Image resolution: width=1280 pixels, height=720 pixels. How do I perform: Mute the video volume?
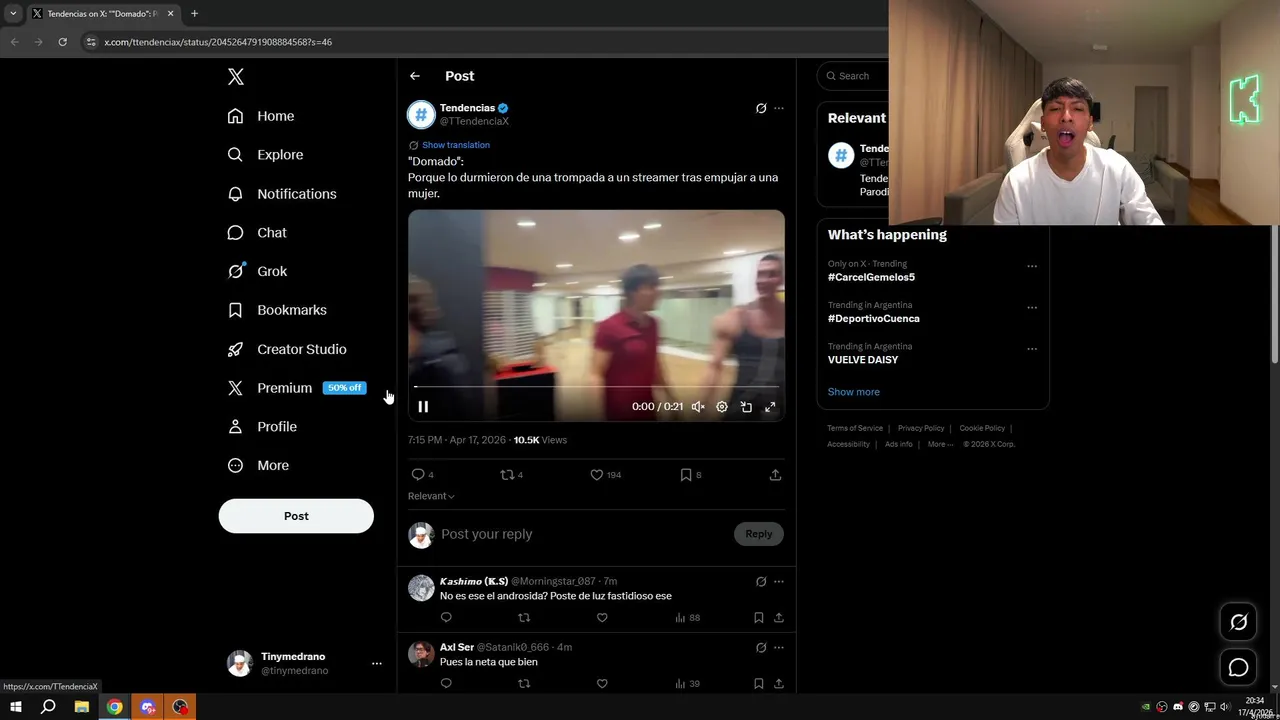[x=698, y=407]
